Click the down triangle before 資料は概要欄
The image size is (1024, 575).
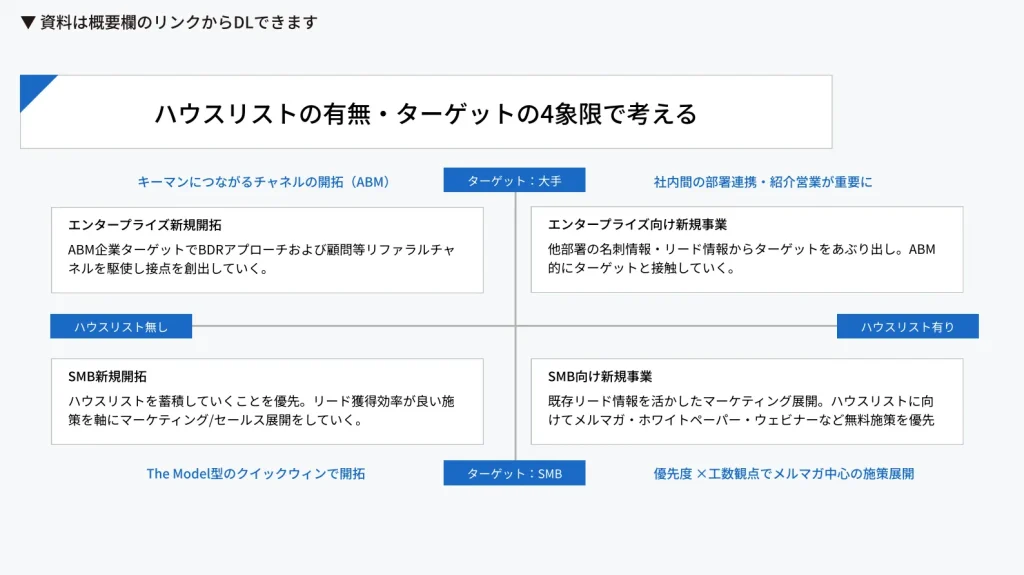28,22
